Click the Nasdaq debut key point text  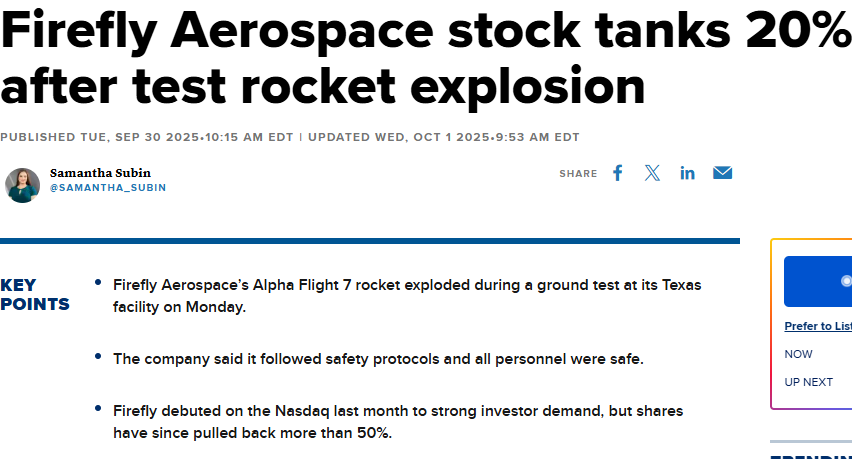(x=397, y=422)
